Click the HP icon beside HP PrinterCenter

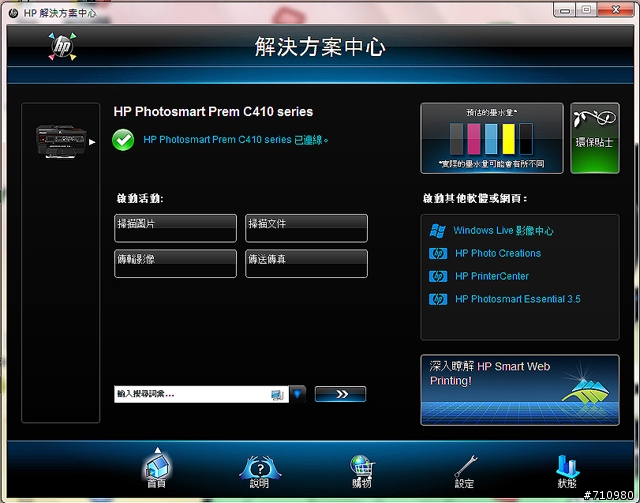(438, 276)
